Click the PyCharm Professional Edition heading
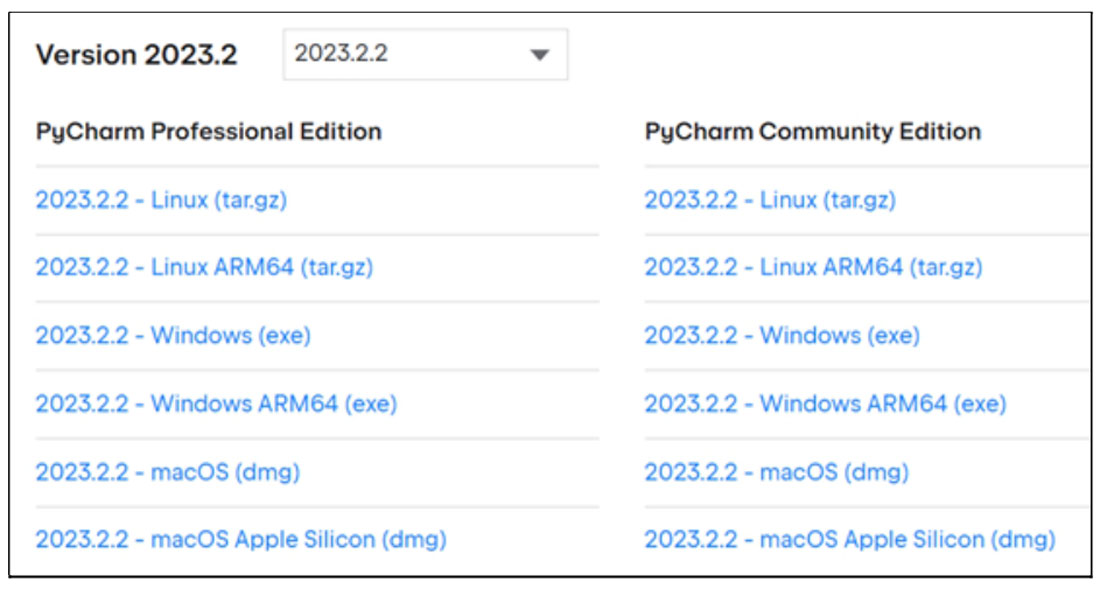Viewport: 1100px width, 589px height. coord(208,132)
